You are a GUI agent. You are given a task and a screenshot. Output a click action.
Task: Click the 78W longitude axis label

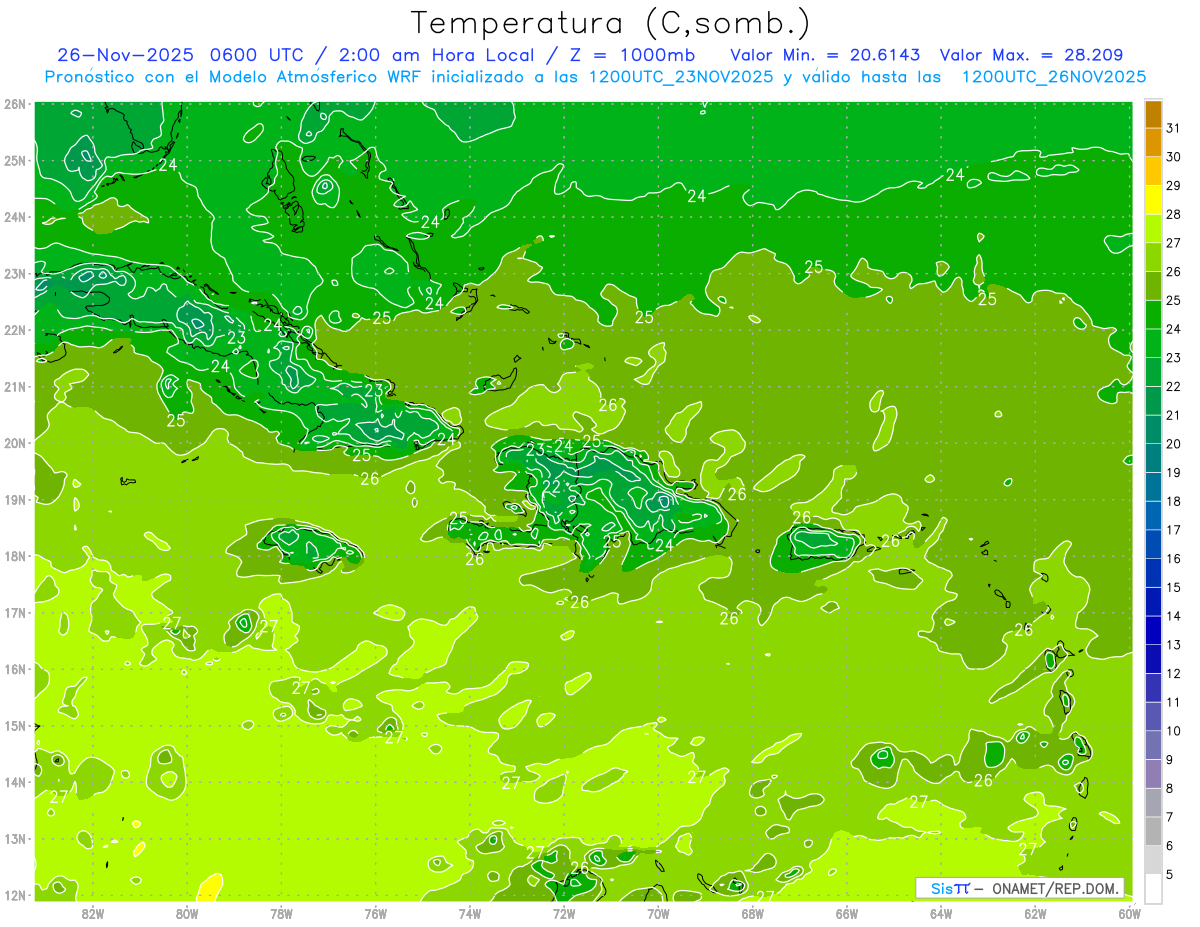(x=281, y=913)
